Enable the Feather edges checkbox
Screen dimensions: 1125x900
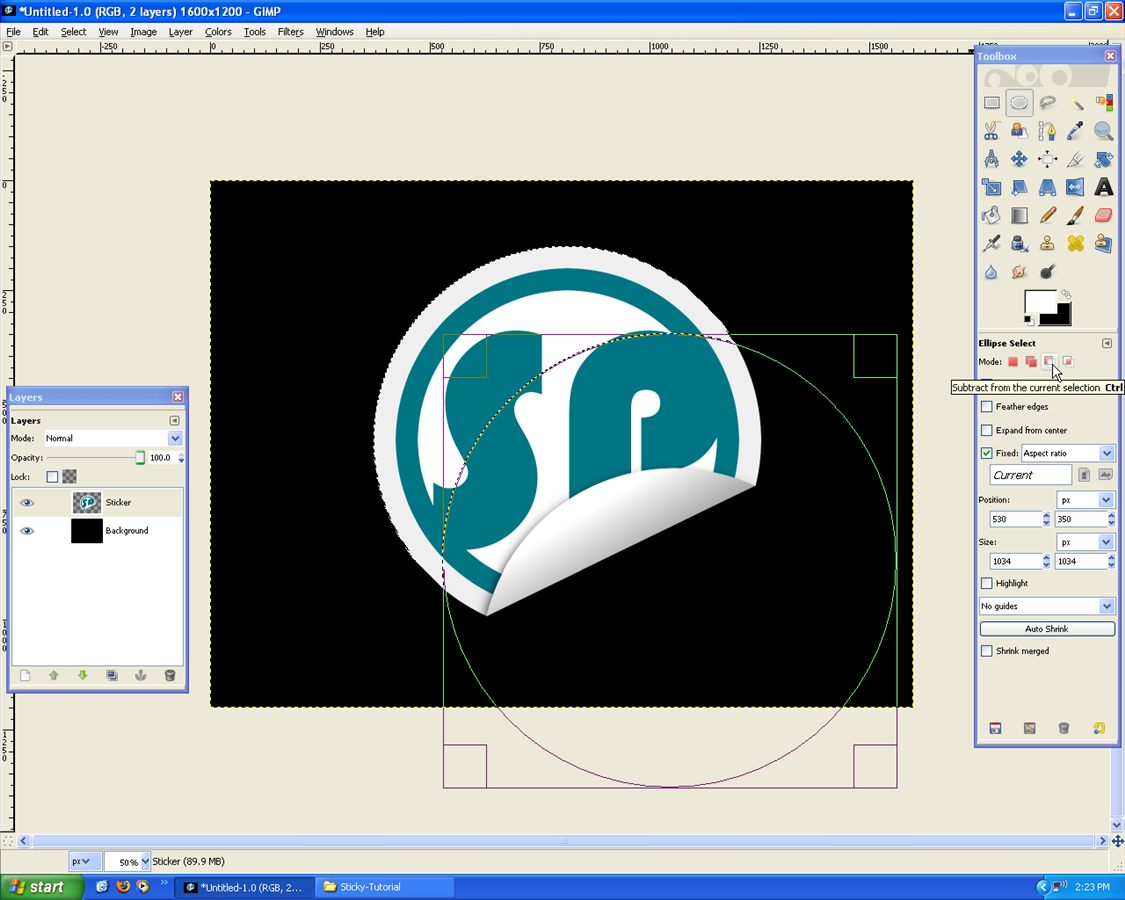(x=987, y=407)
